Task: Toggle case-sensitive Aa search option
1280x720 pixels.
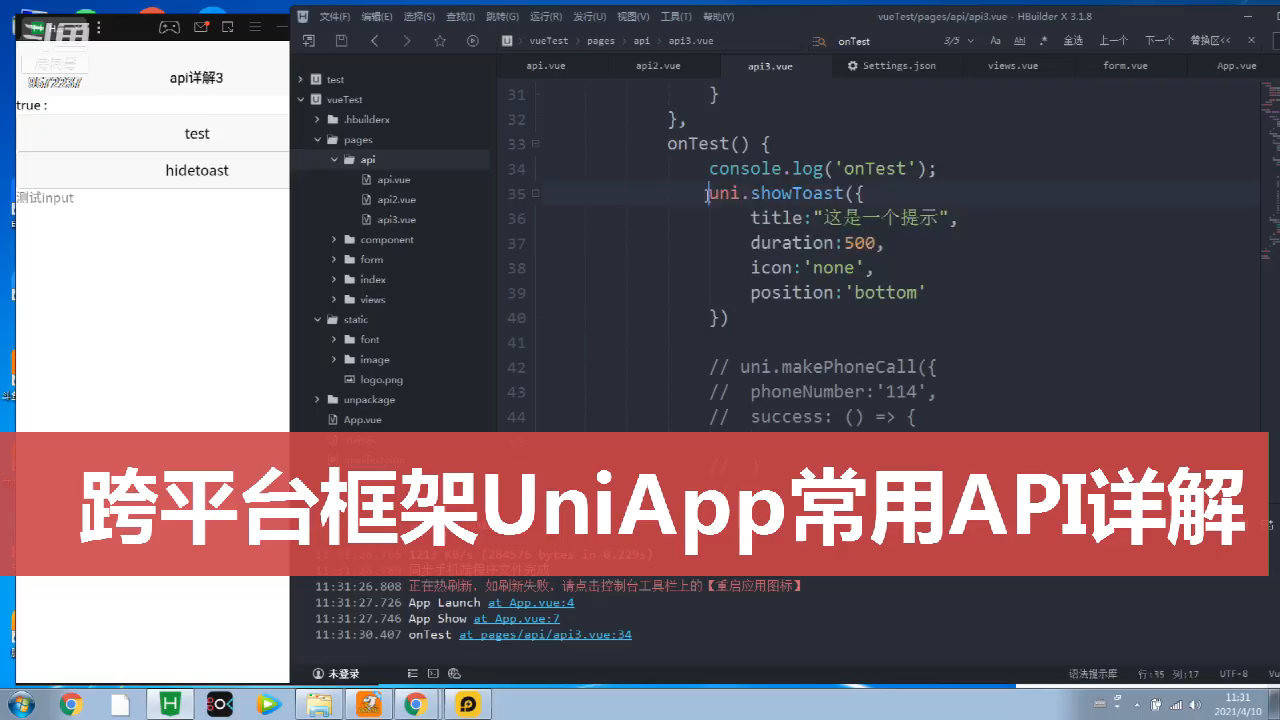Action: click(x=995, y=41)
